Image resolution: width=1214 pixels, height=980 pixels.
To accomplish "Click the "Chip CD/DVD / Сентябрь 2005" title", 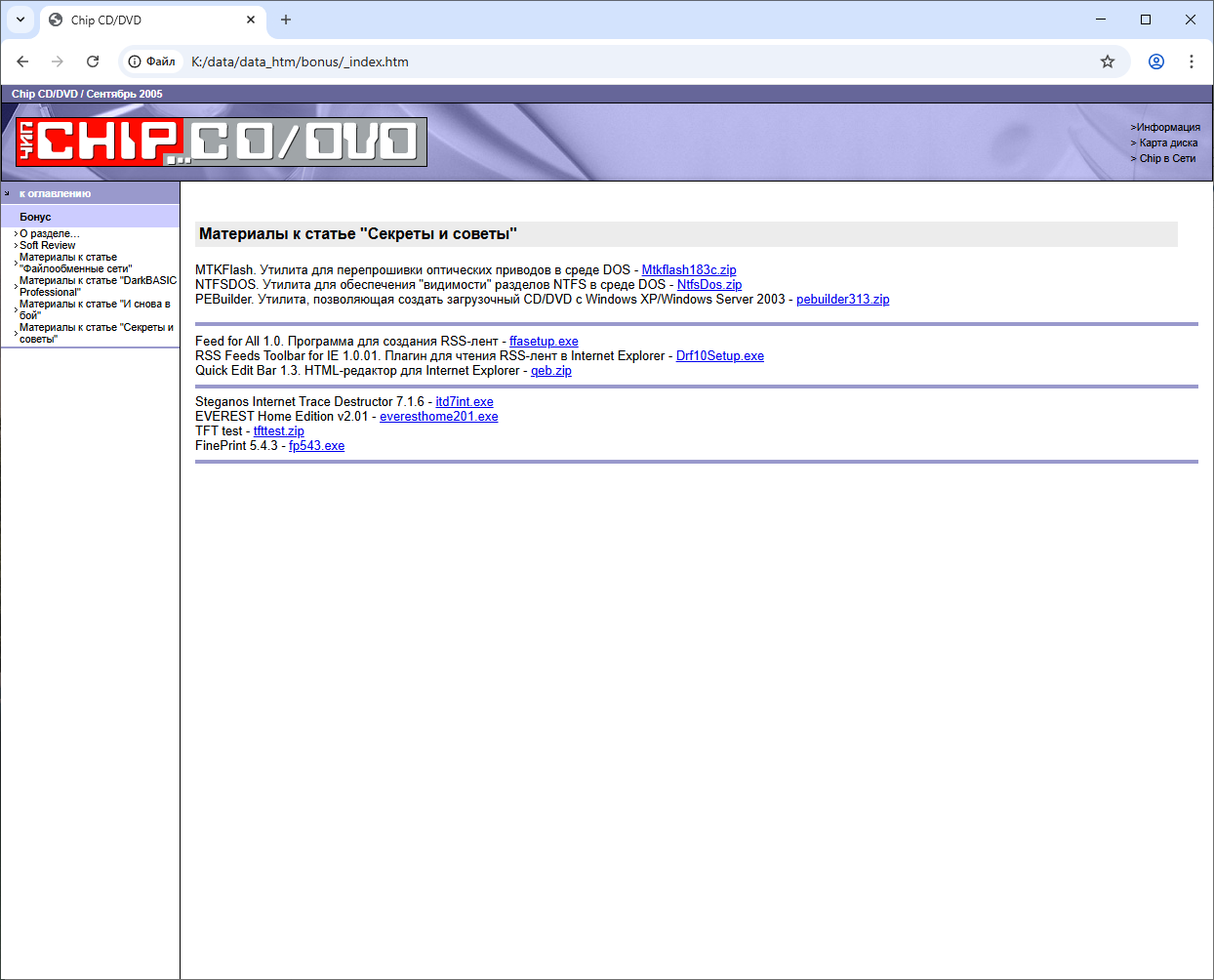I will coord(87,94).
